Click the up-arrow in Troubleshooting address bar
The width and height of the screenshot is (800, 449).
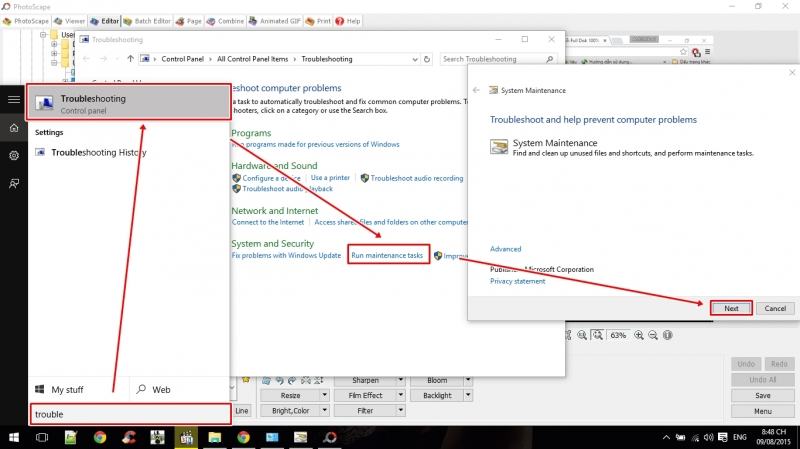coord(131,59)
